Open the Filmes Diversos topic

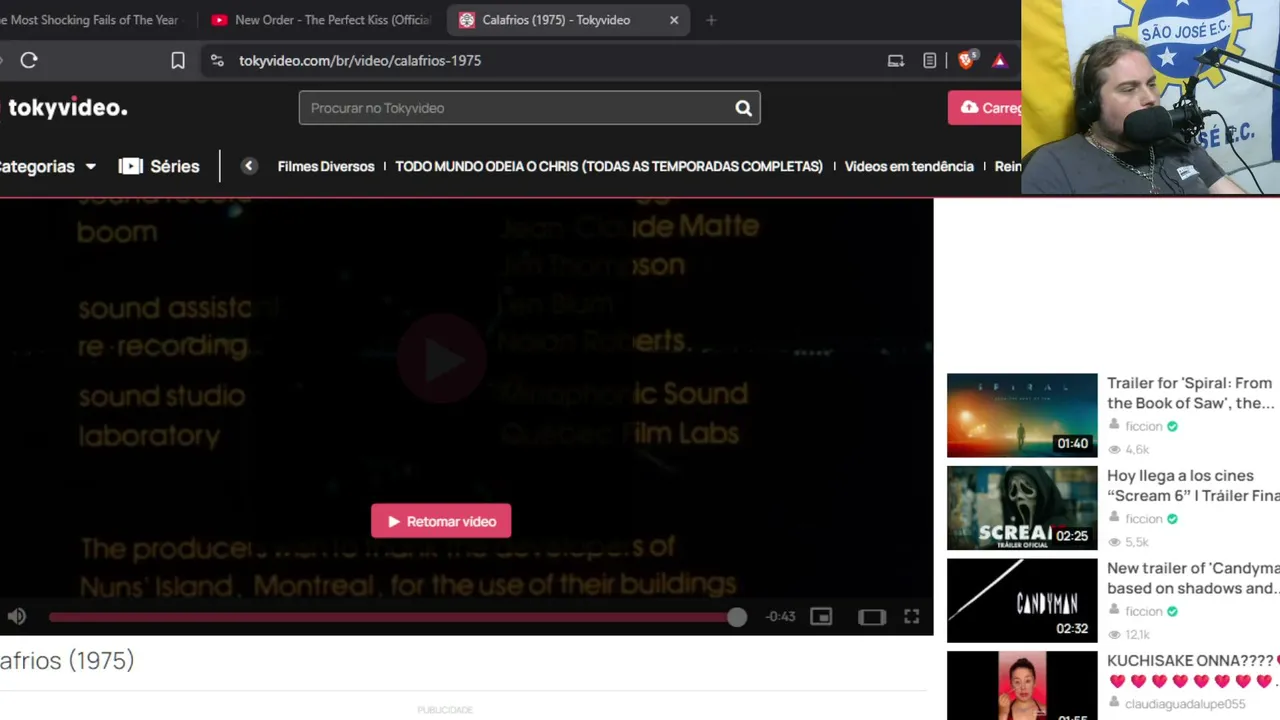[x=326, y=166]
